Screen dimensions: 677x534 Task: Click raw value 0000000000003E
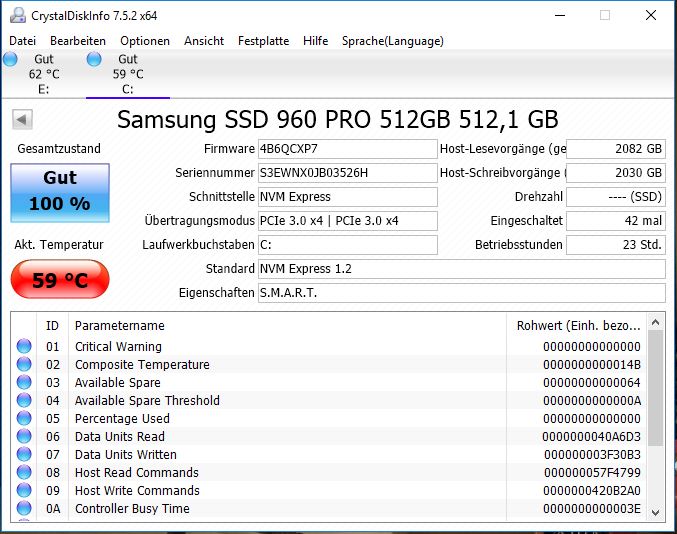(x=592, y=509)
